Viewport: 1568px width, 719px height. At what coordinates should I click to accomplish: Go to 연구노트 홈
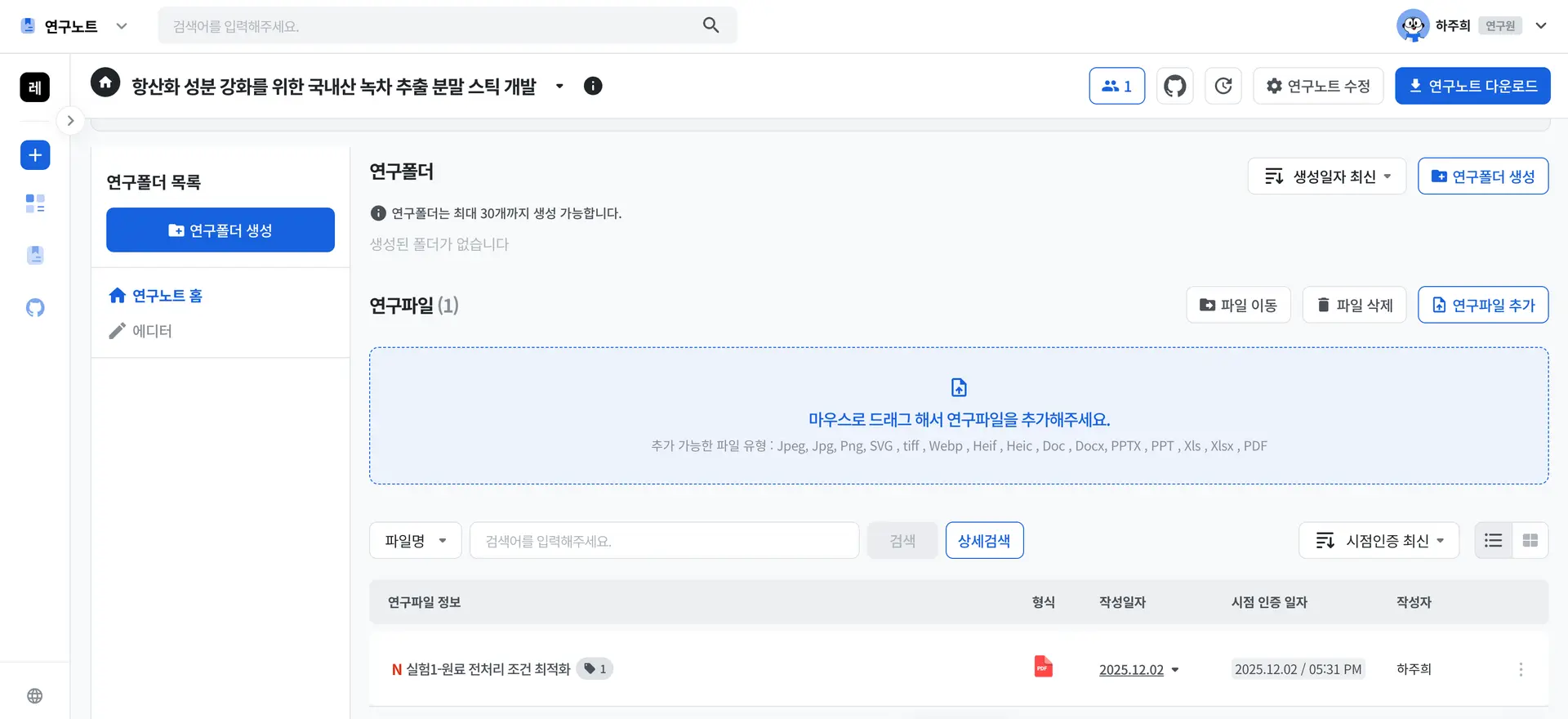click(x=156, y=296)
